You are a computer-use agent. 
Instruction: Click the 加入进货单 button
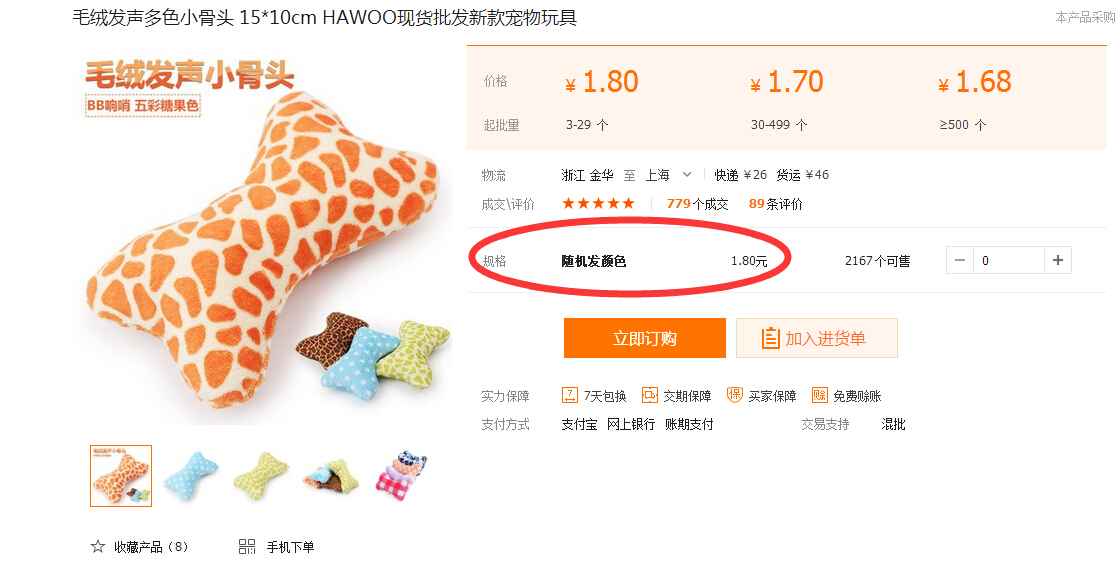[817, 338]
